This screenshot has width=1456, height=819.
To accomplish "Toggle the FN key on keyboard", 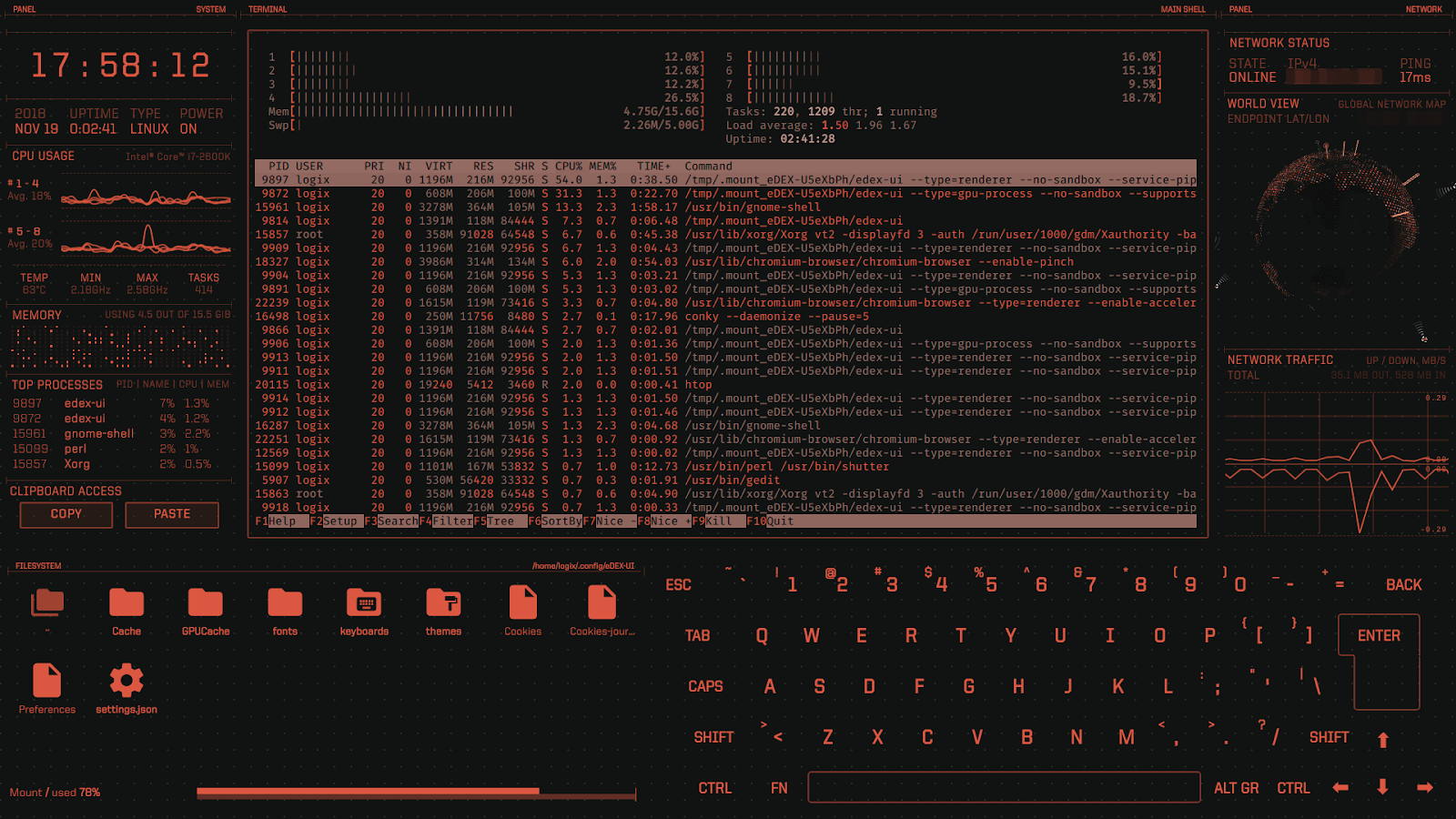I will coord(779,789).
